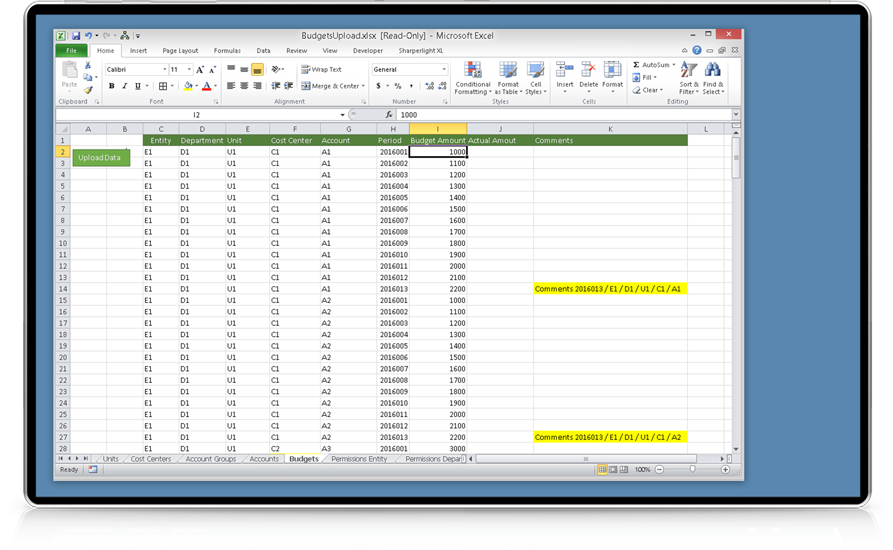Viewport: 893px width, 550px height.
Task: Apply bold formatting
Action: click(x=112, y=86)
